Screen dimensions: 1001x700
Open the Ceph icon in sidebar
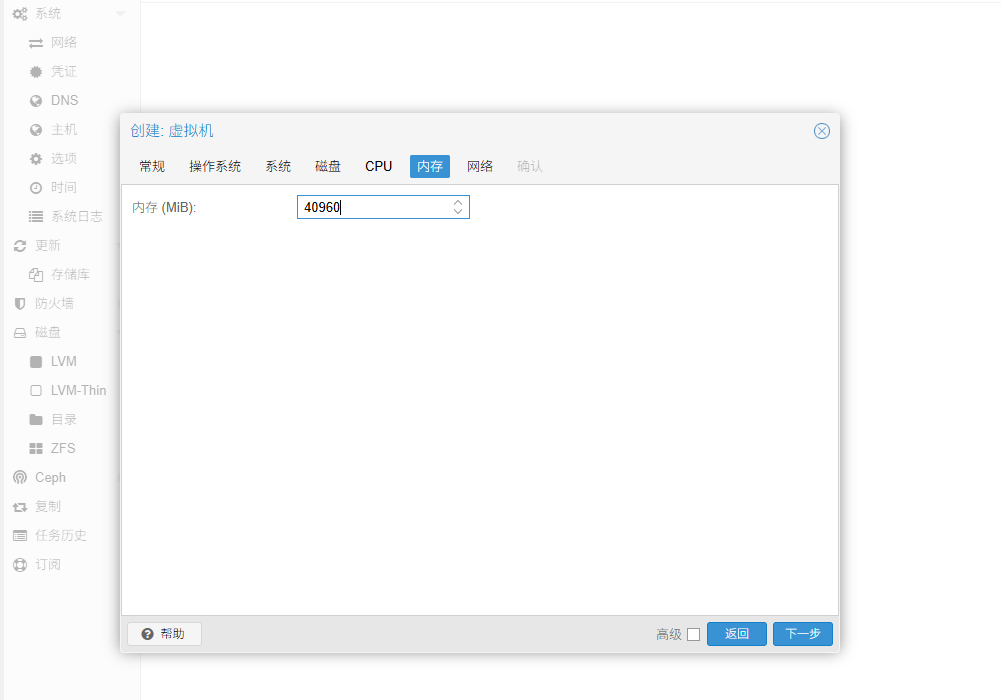[20, 478]
